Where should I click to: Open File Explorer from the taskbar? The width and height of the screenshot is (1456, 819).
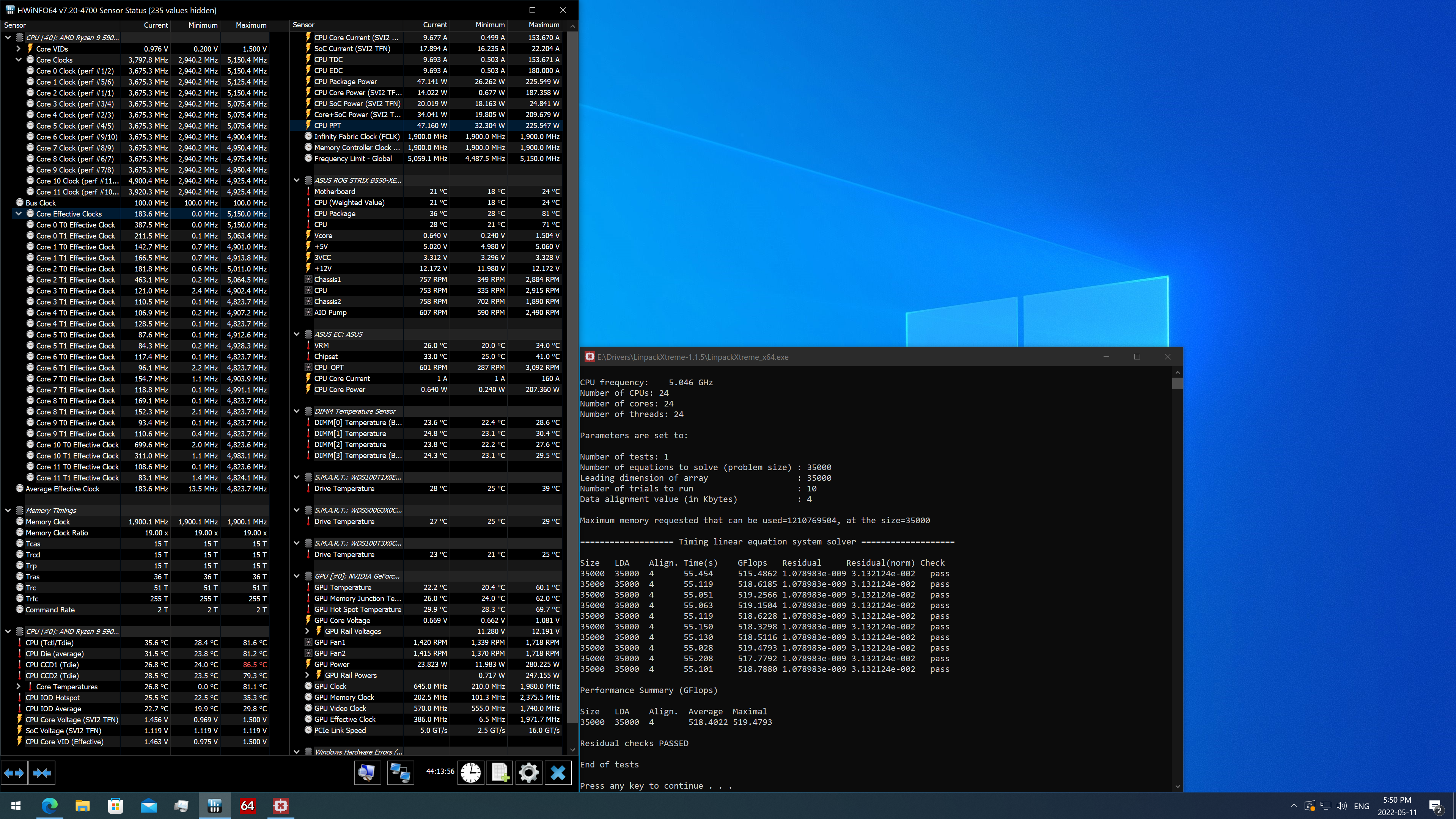(83, 806)
